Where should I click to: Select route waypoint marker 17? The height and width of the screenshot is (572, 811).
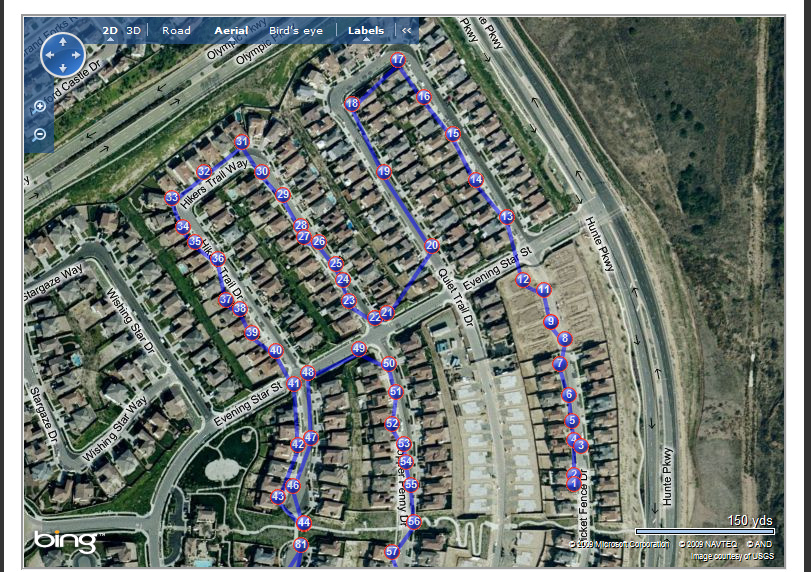coord(398,59)
